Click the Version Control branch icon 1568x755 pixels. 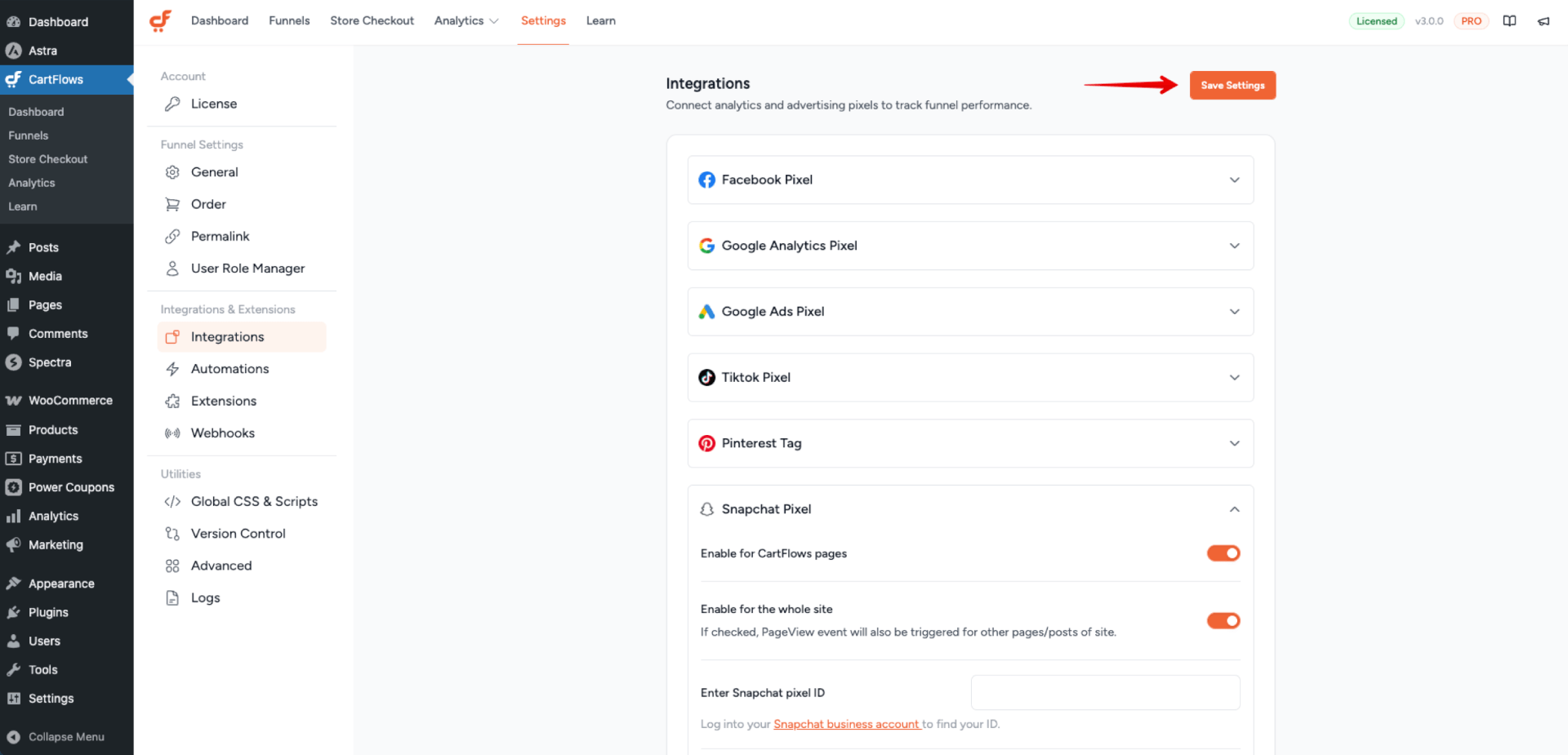172,534
